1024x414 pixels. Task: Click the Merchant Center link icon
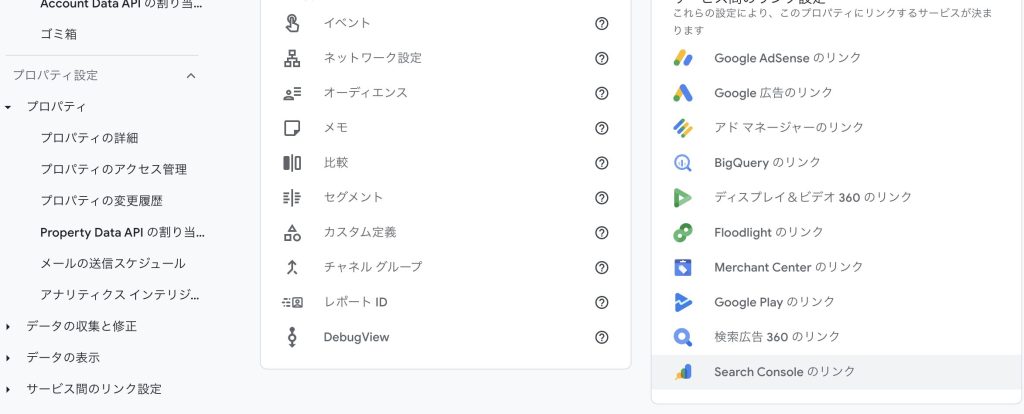click(683, 267)
